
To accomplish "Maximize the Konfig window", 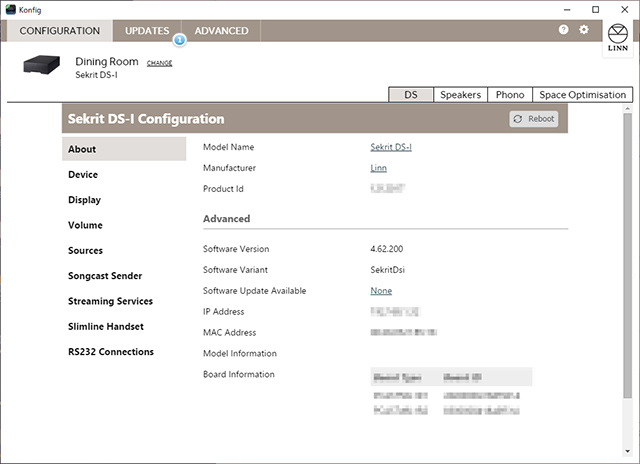I will (596, 9).
